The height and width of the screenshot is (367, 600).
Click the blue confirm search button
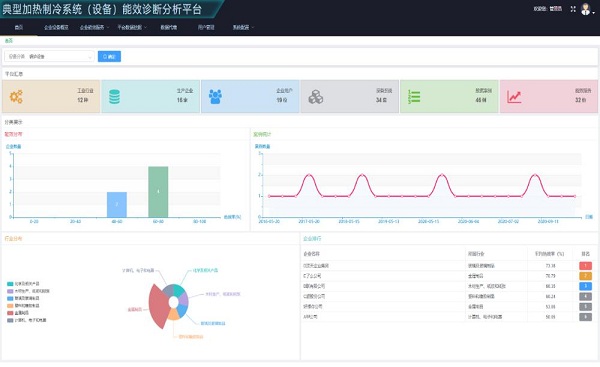[109, 57]
